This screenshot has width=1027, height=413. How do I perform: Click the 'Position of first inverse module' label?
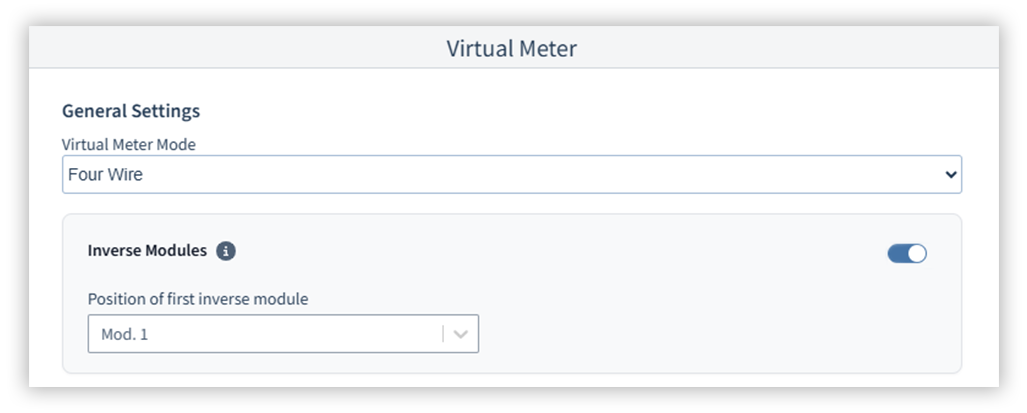198,299
